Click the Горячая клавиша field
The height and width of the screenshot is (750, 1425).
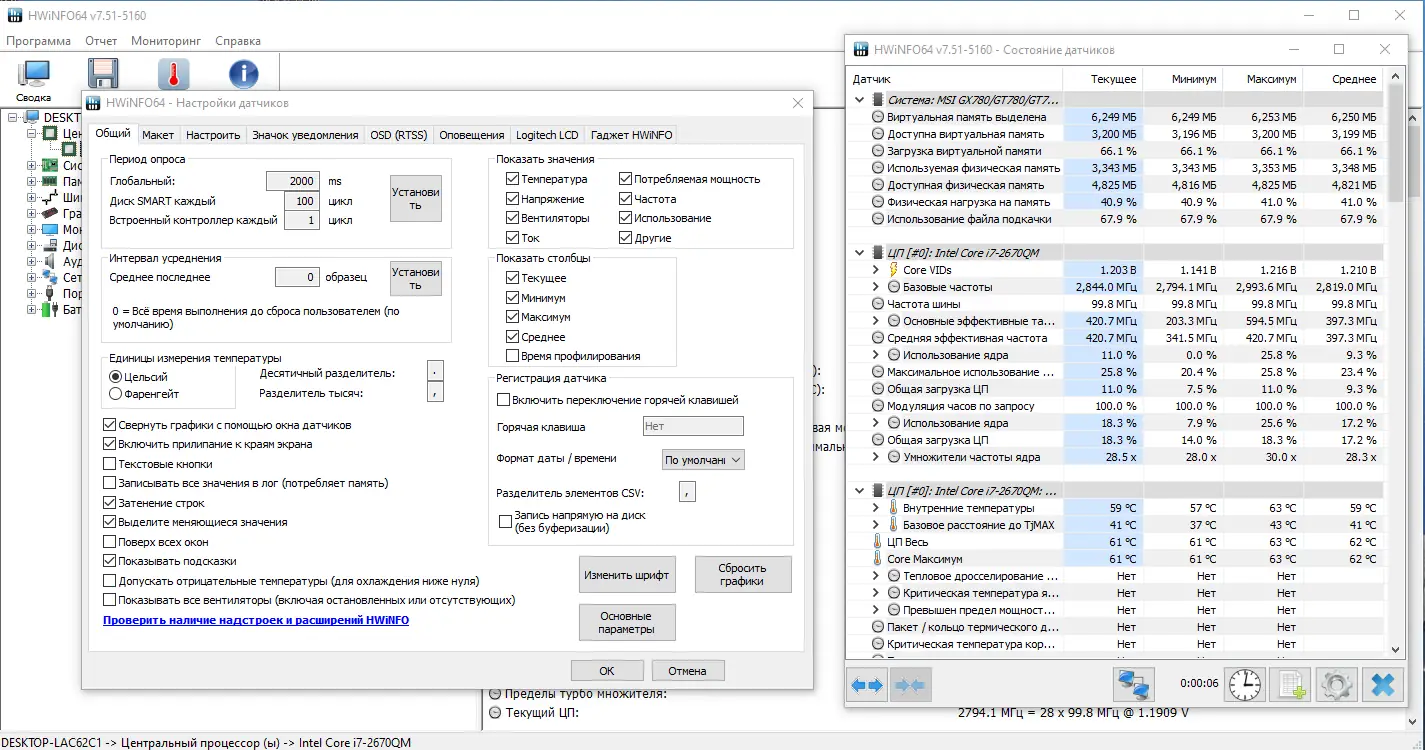(x=693, y=426)
